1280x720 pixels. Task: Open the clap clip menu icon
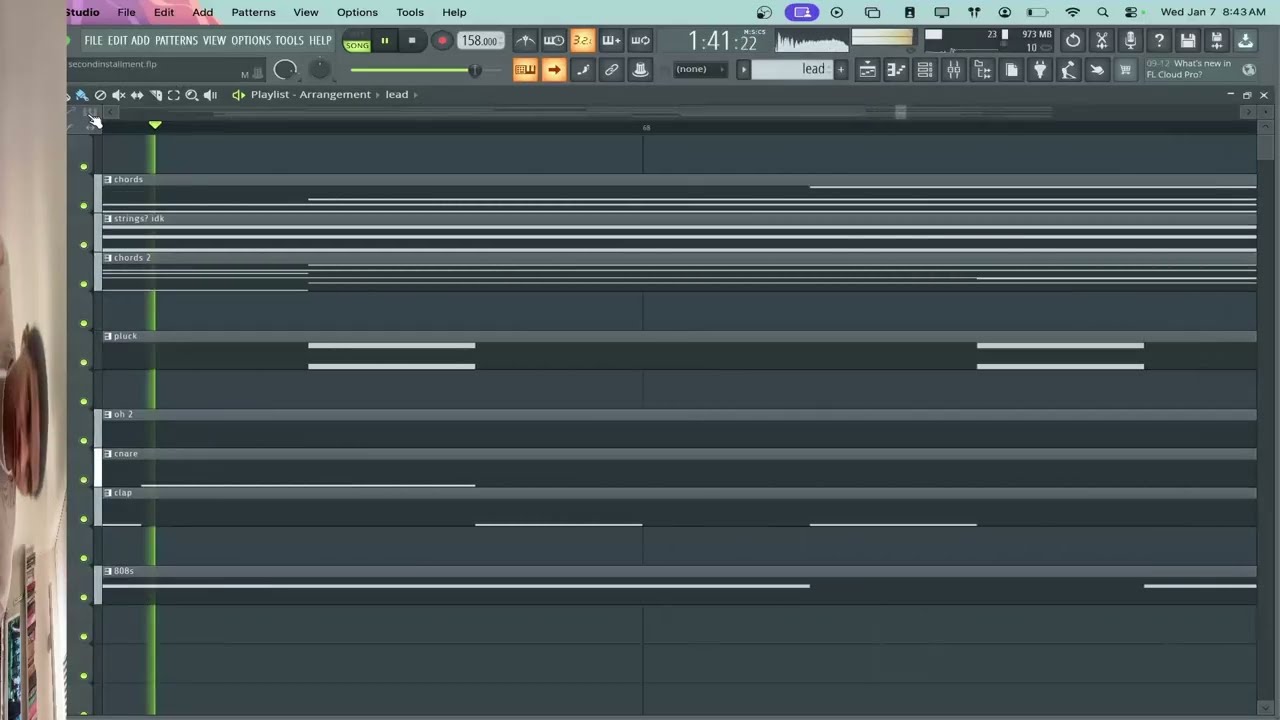pos(108,493)
